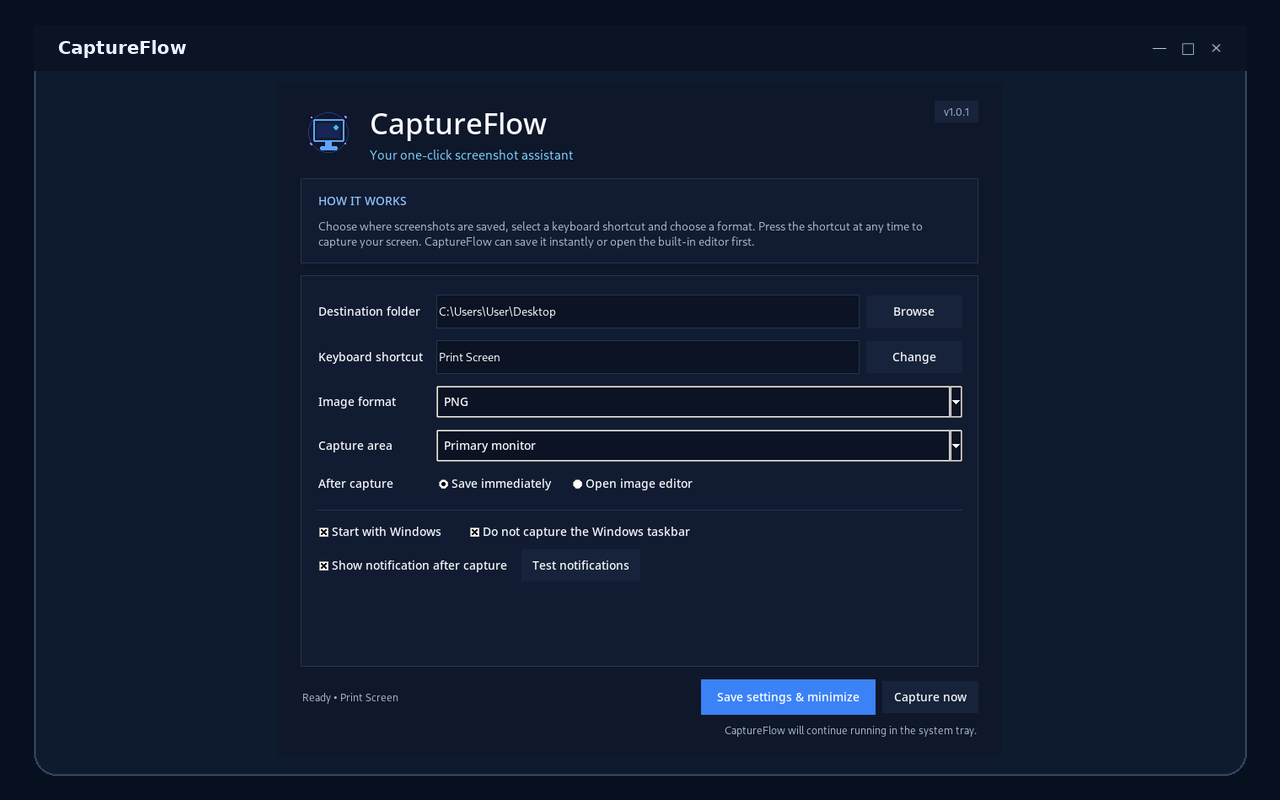The height and width of the screenshot is (800, 1280).
Task: Toggle Start with Windows checkbox
Action: tap(380, 532)
